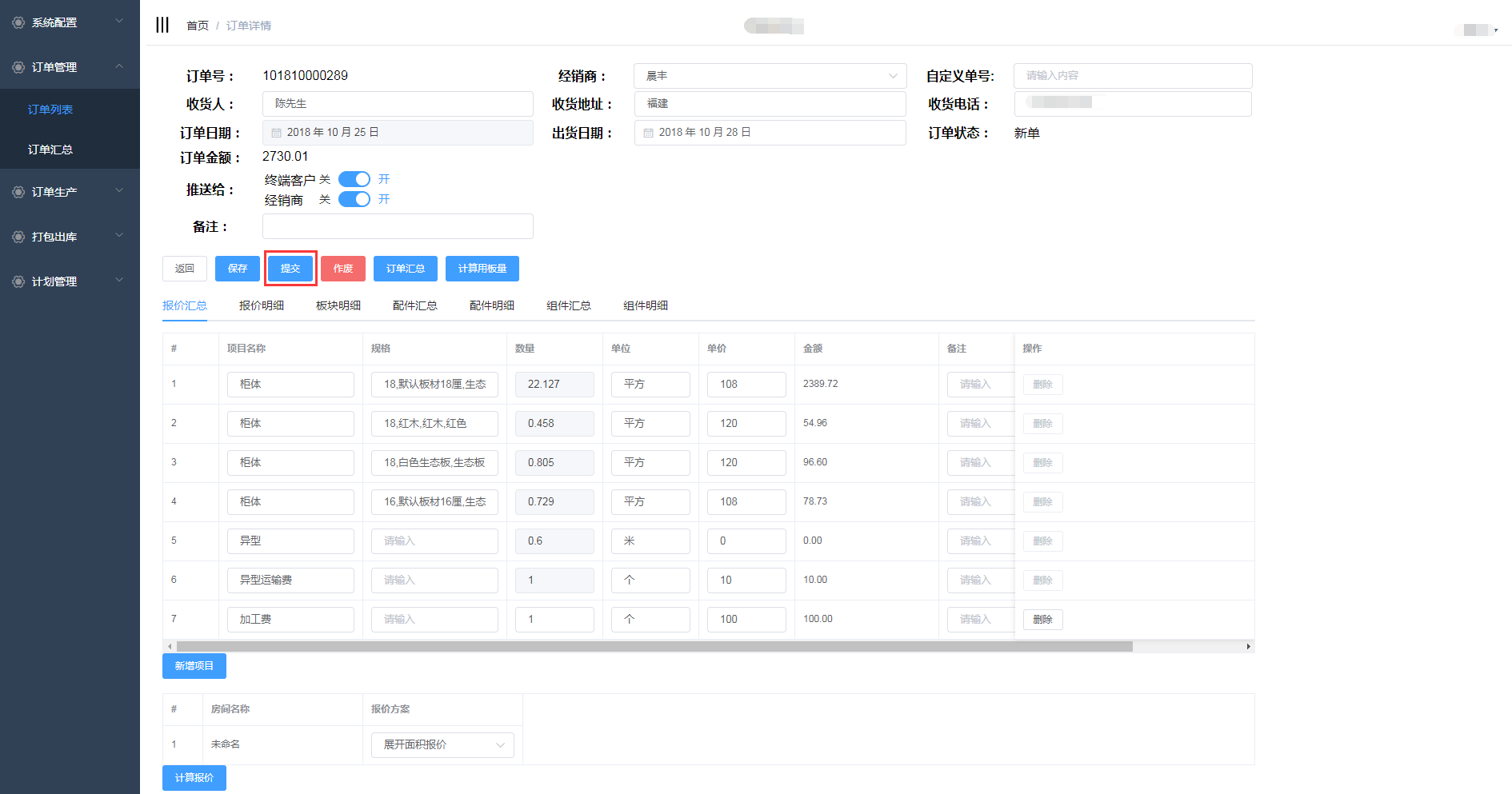
Task: Expand the 系统配置 menu chevron
Action: coord(119,22)
